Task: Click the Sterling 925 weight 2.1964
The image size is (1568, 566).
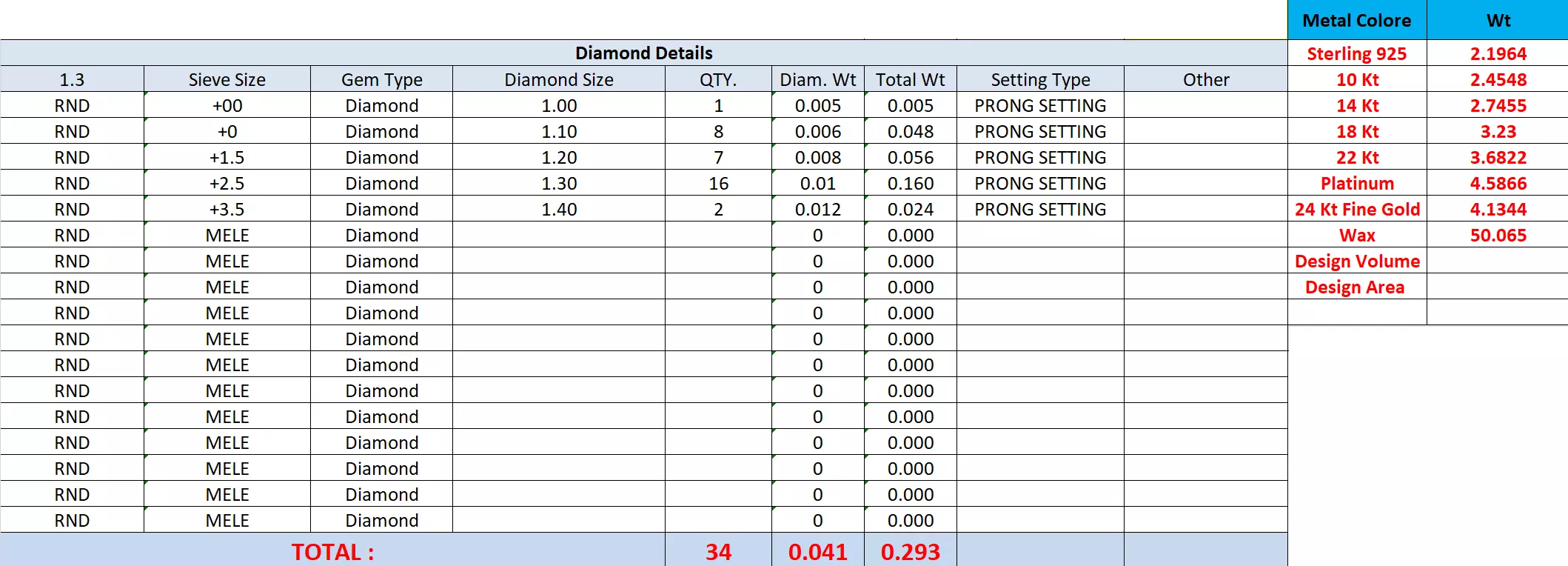Action: coord(1498,53)
